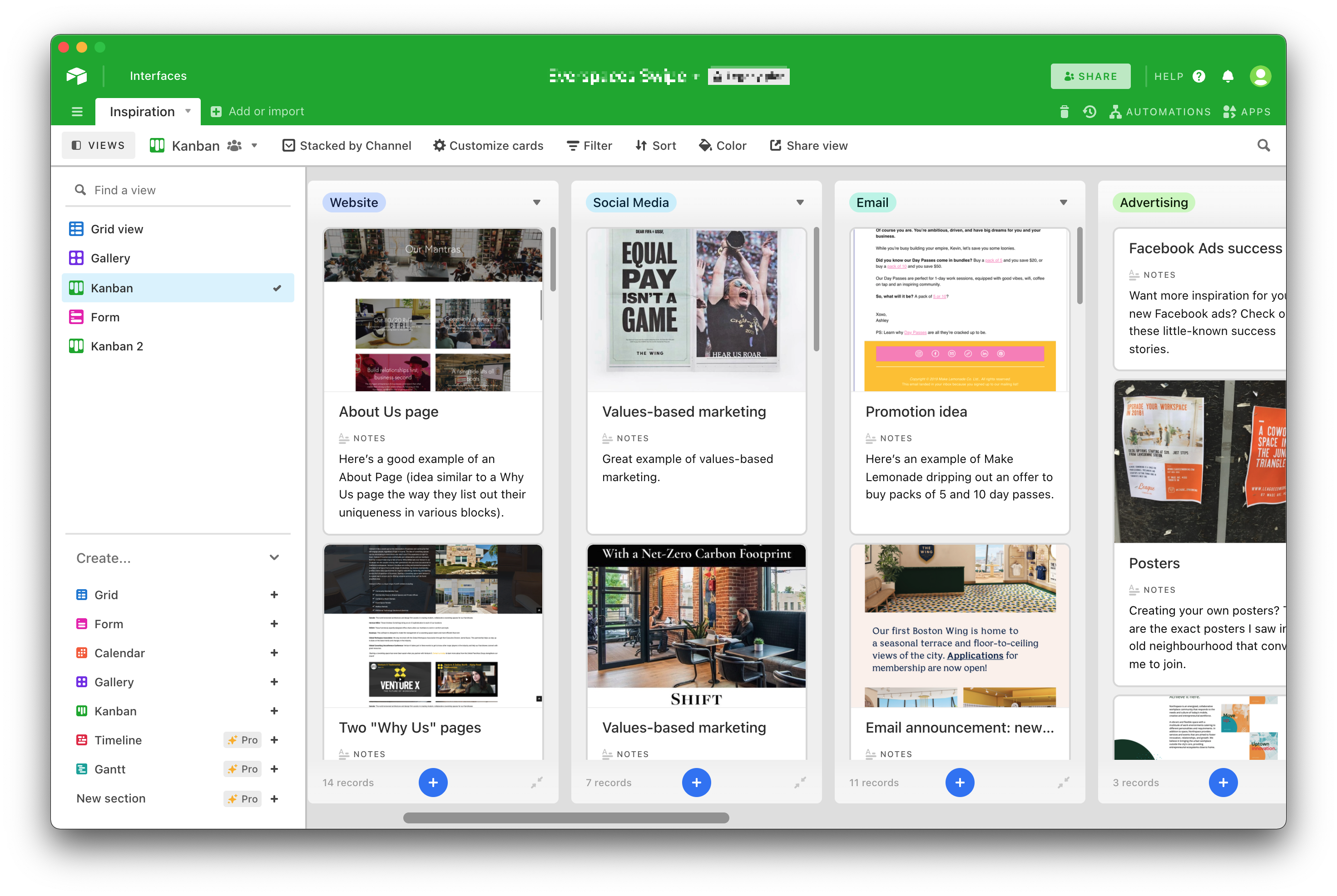
Task: Open the Social Media stack dropdown menu
Action: coord(800,202)
